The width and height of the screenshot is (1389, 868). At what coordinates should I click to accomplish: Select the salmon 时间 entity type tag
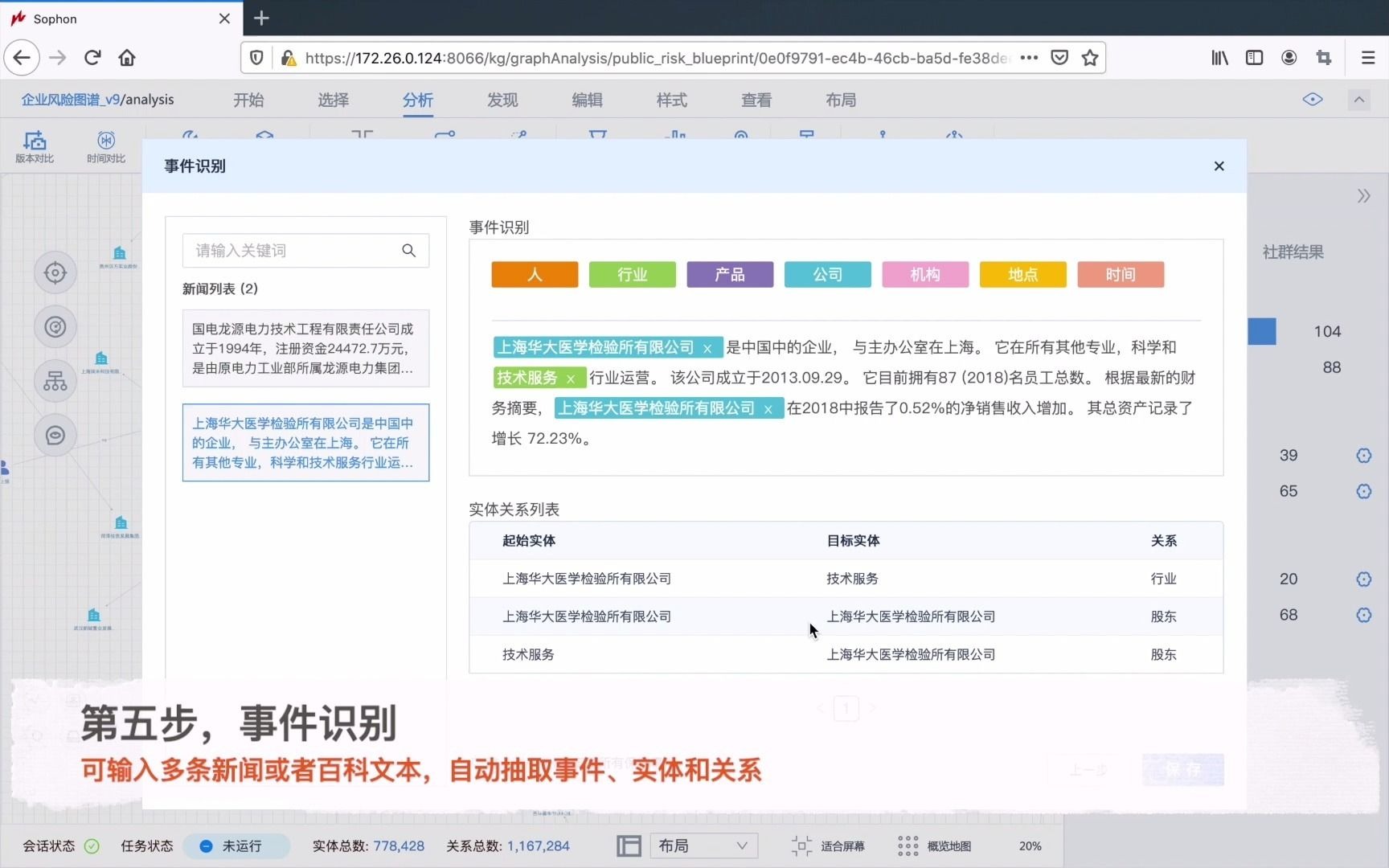point(1121,275)
